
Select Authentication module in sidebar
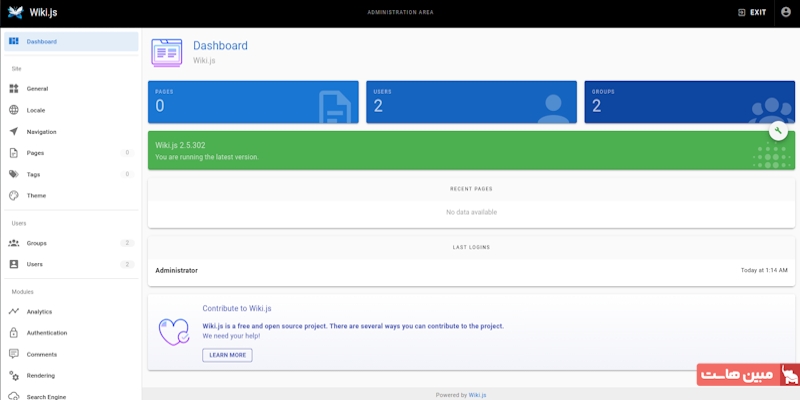pyautogui.click(x=47, y=333)
